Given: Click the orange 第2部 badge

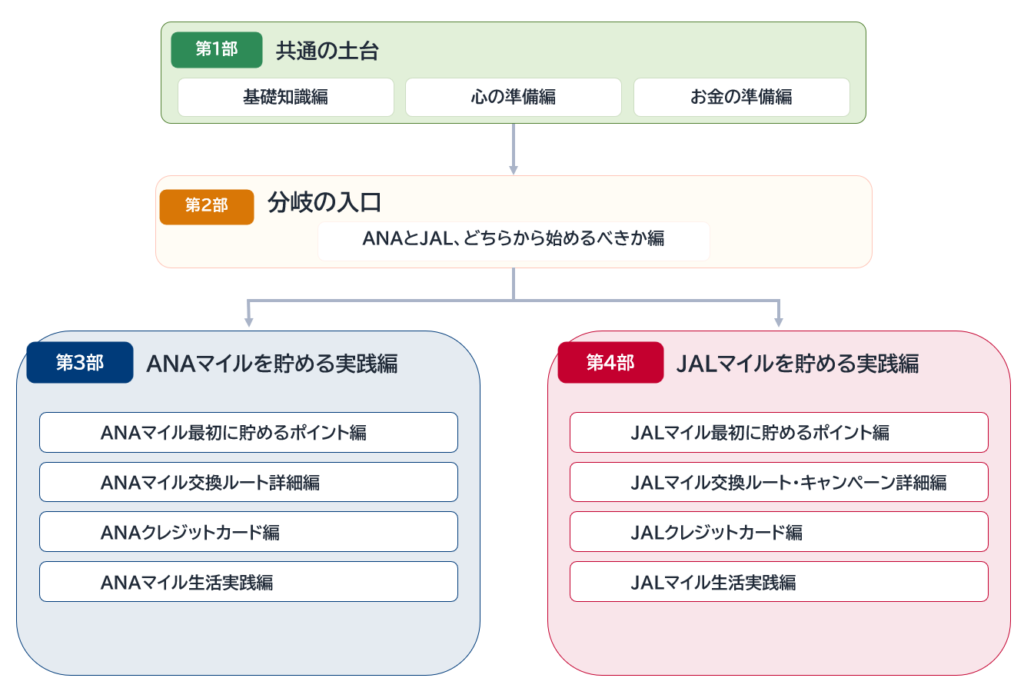Looking at the screenshot, I should tap(206, 206).
